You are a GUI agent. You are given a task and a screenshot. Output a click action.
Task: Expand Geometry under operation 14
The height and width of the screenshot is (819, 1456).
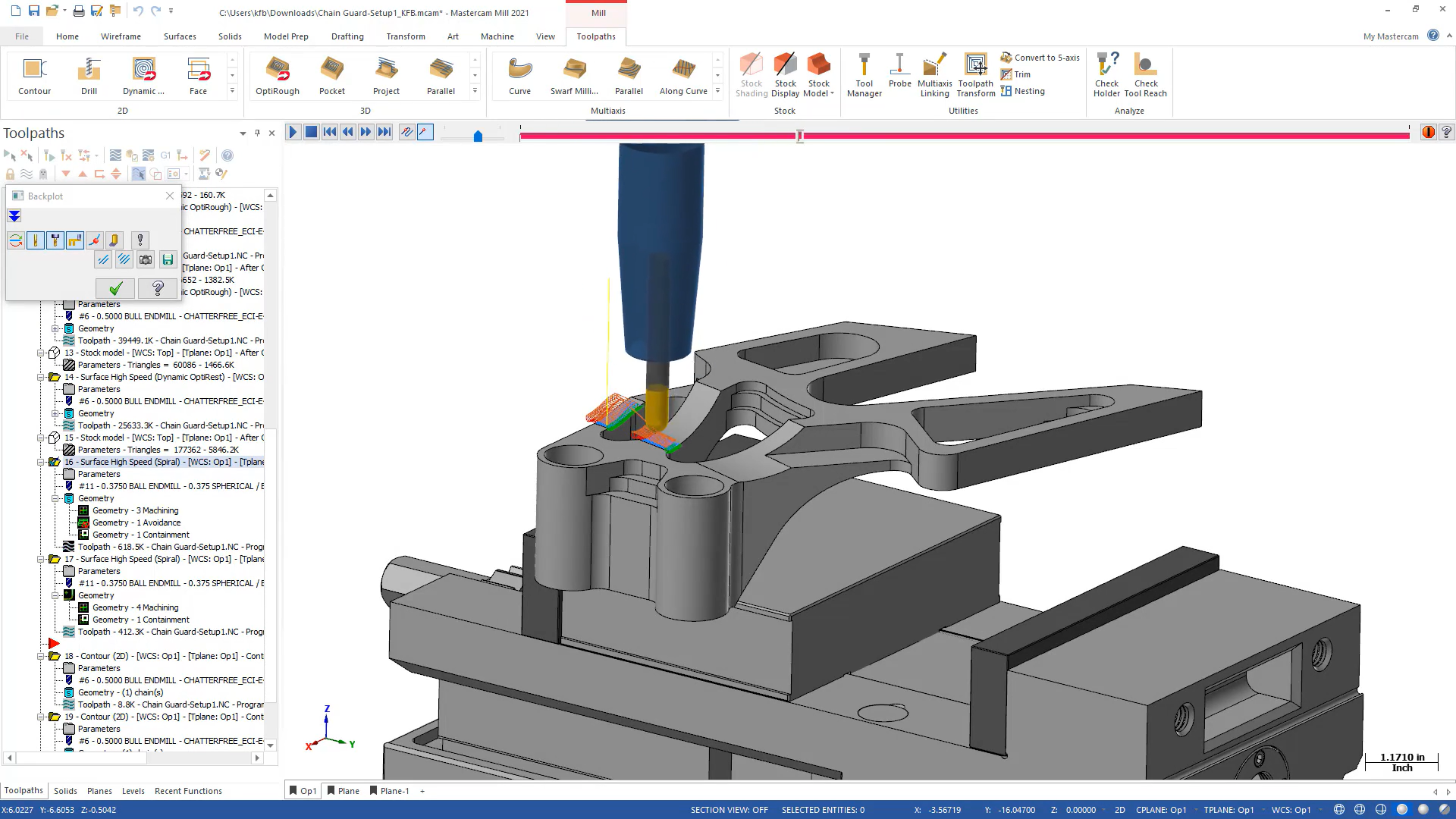55,413
